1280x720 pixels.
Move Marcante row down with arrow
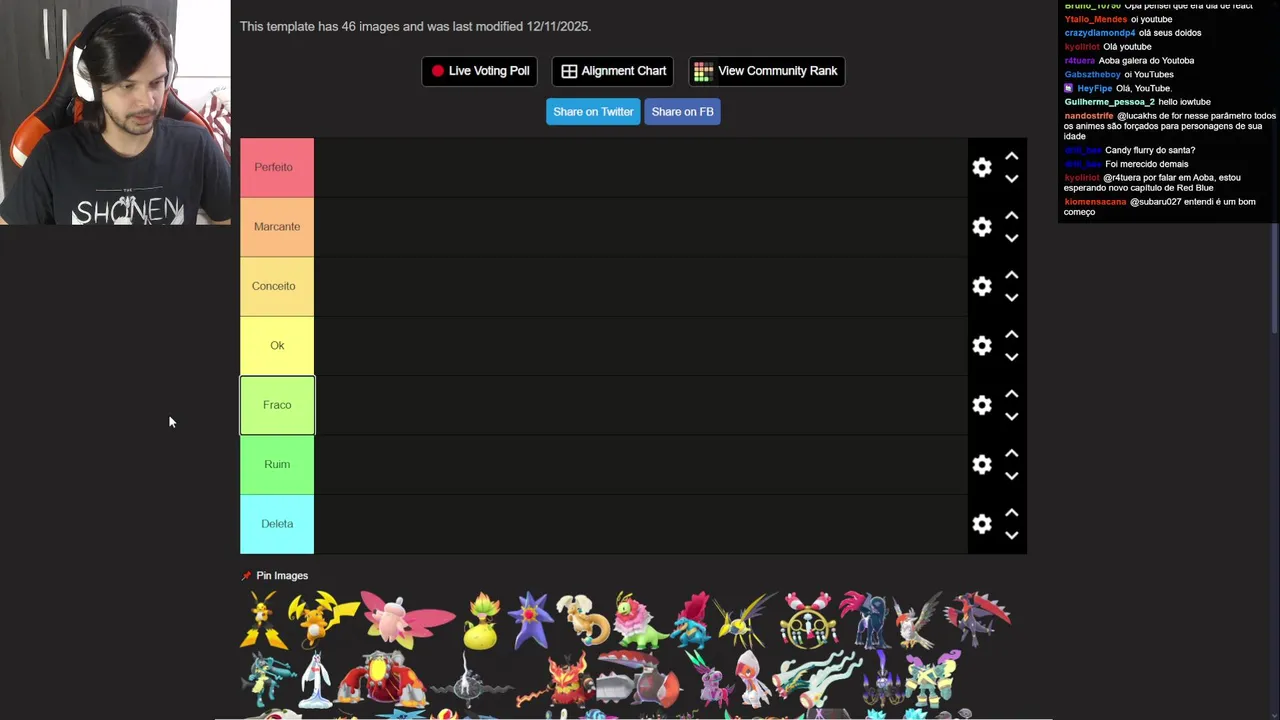point(1012,238)
